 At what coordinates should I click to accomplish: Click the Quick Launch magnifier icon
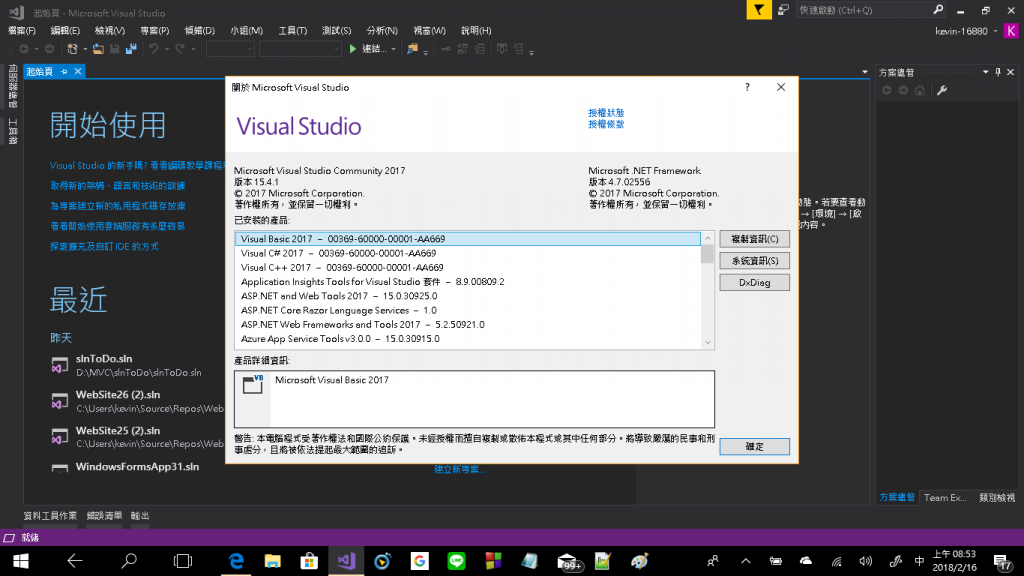click(x=938, y=10)
